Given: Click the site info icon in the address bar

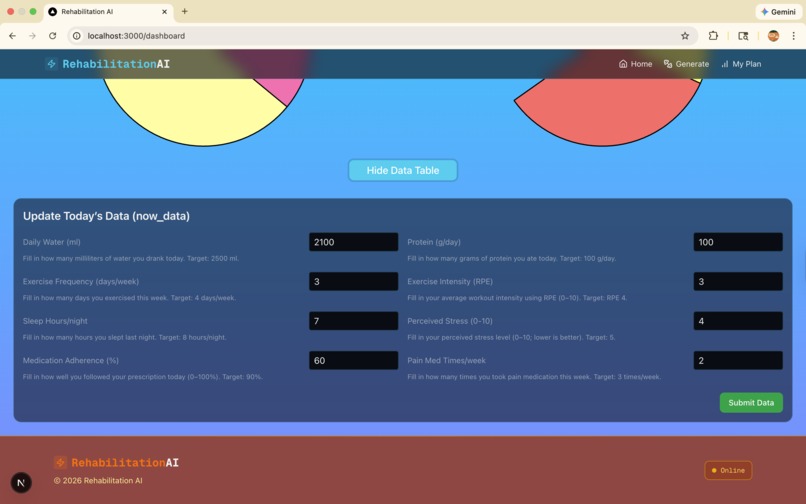Looking at the screenshot, I should 77,36.
